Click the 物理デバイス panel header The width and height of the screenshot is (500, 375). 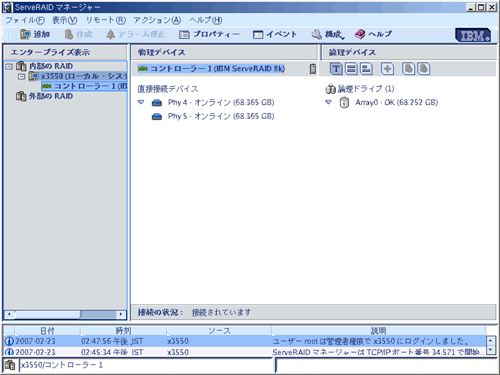[224, 52]
